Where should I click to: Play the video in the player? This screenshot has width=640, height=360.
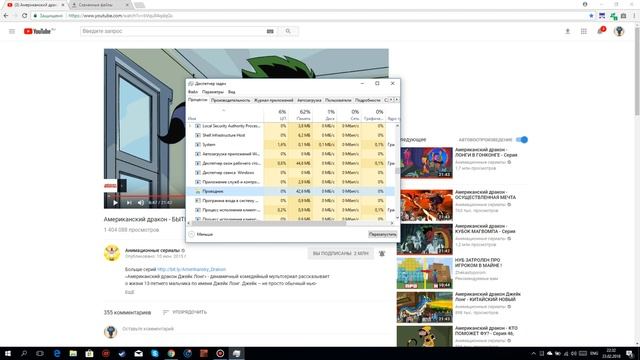point(116,202)
